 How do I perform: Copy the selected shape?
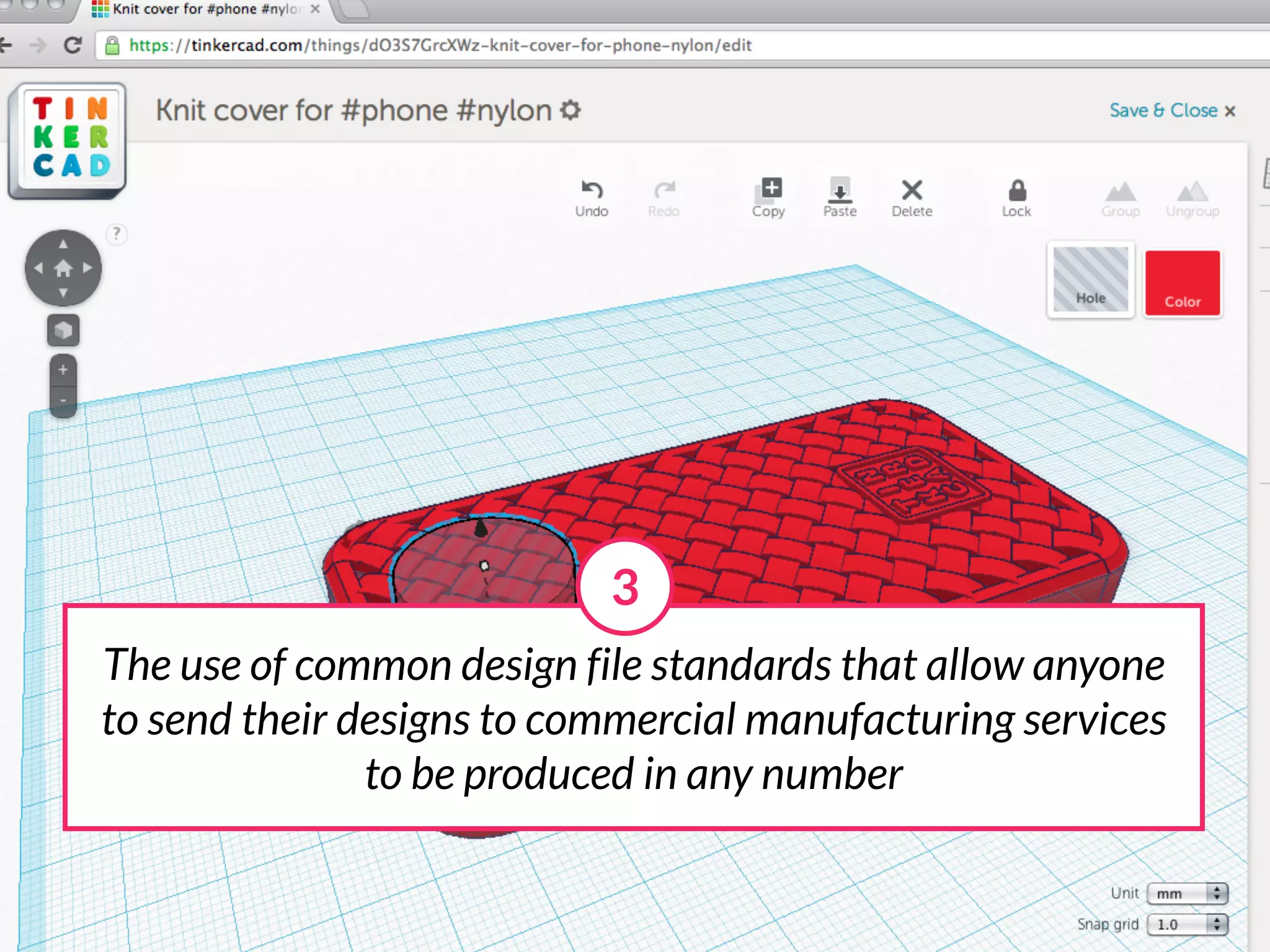coord(768,198)
